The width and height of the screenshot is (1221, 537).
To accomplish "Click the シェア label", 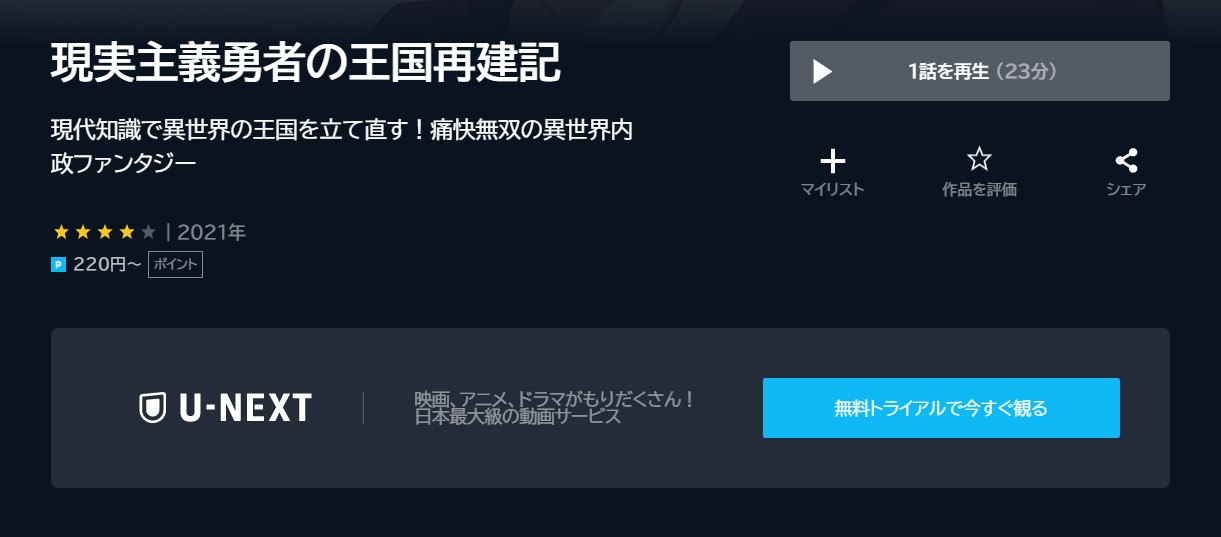I will point(1126,189).
